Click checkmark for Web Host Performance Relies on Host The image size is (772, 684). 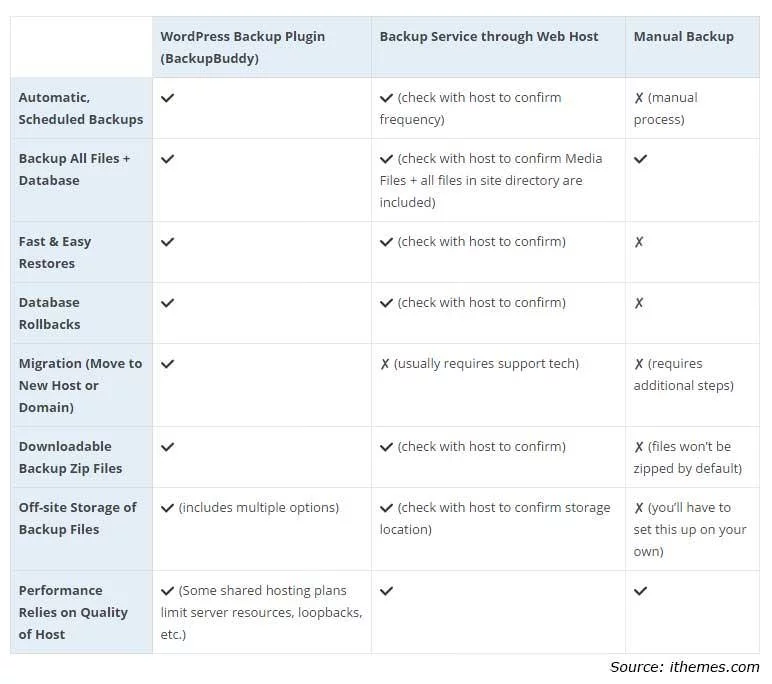[386, 590]
